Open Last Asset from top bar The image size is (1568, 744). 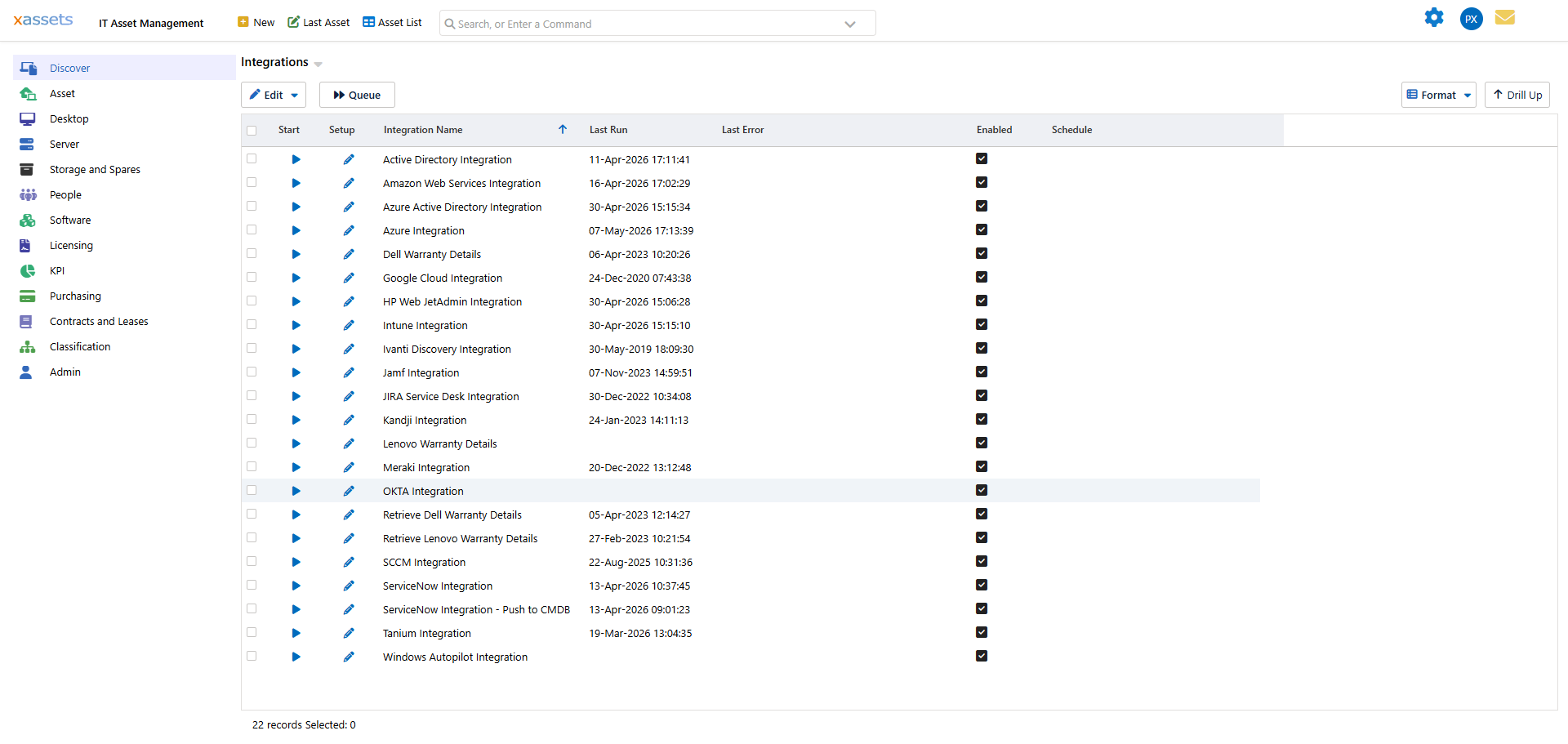click(318, 22)
